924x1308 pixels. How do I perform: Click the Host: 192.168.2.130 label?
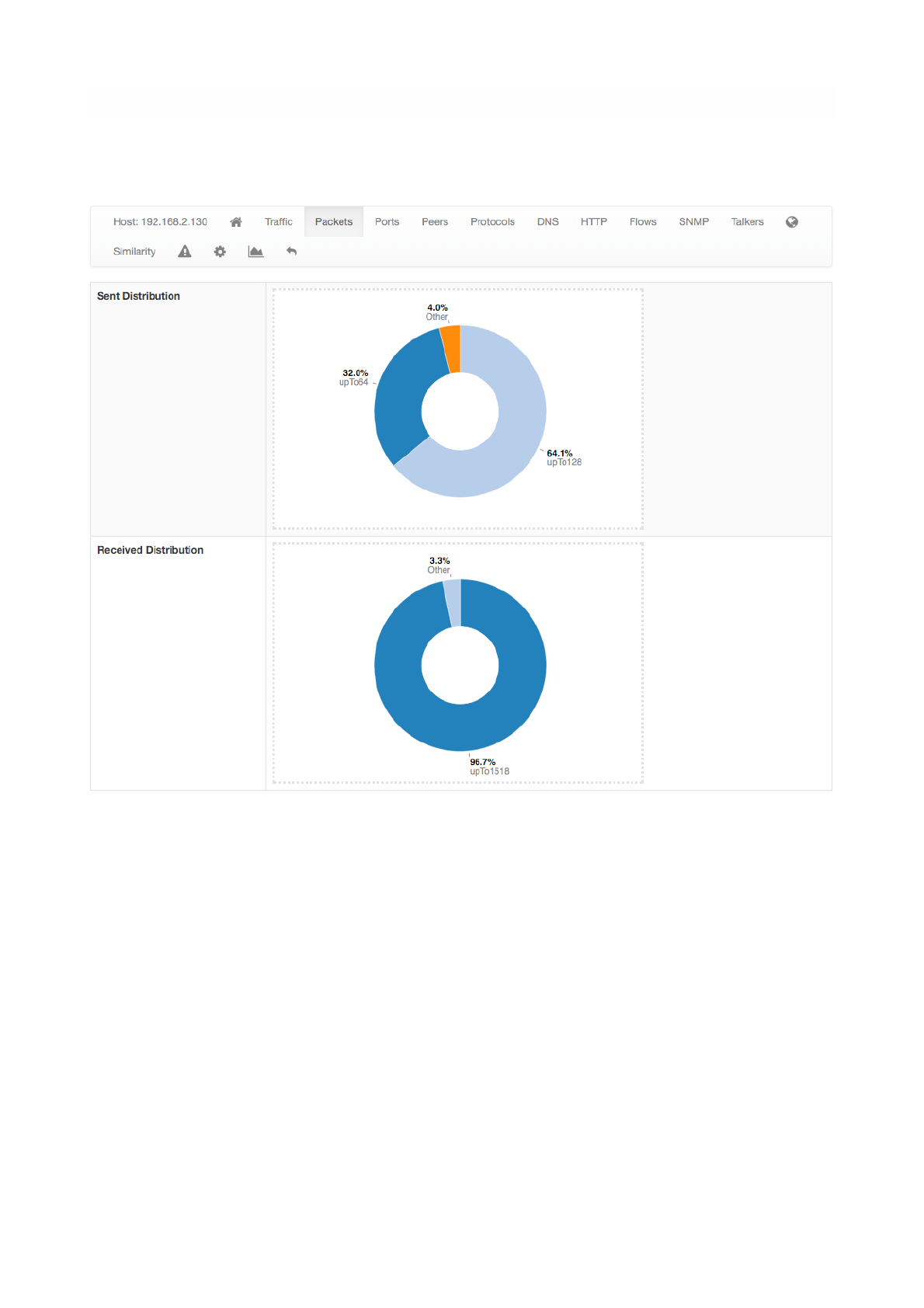[x=160, y=222]
